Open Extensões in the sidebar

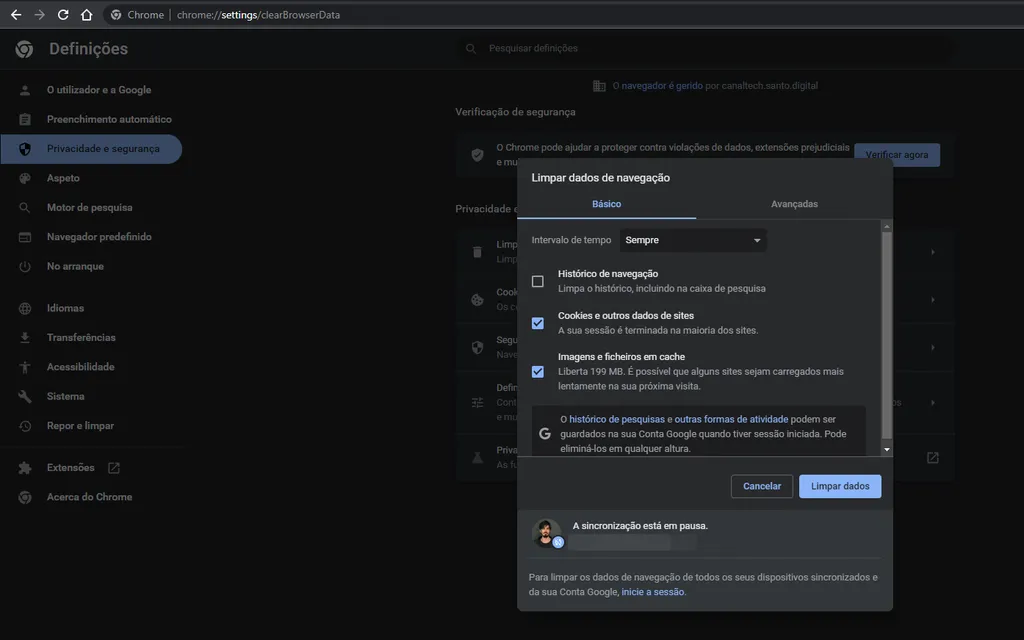(70, 468)
